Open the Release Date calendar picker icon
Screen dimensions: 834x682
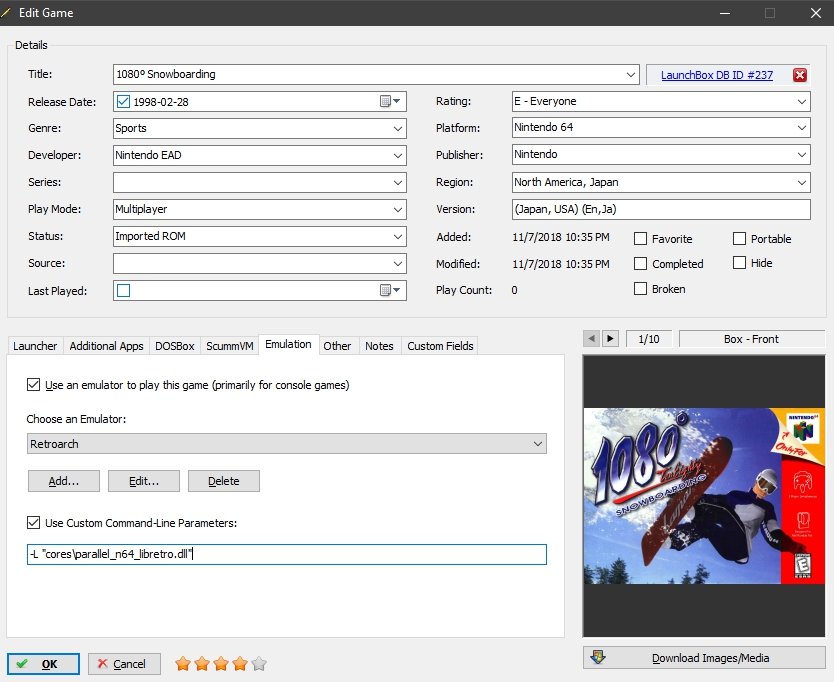[390, 101]
